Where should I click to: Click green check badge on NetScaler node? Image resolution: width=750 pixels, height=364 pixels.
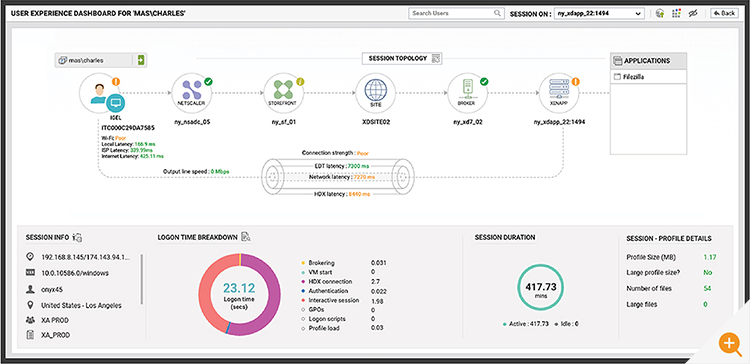point(208,81)
